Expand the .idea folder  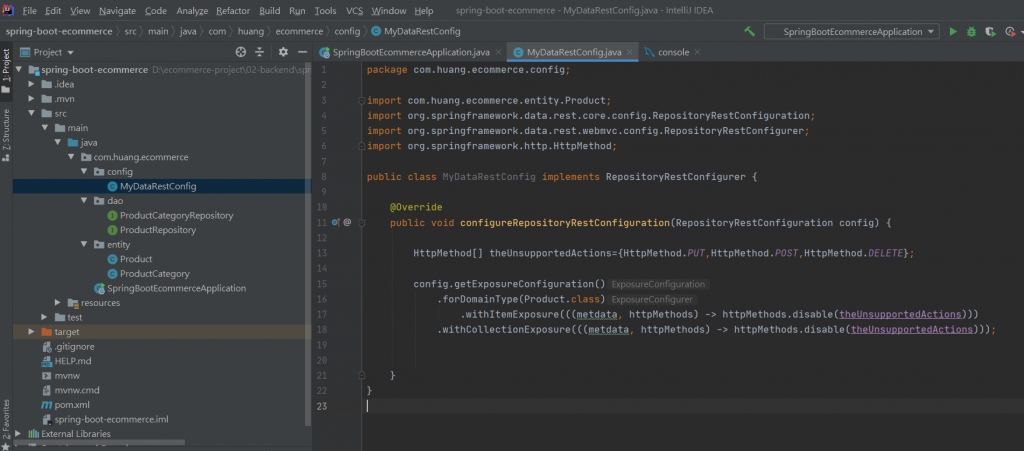pyautogui.click(x=33, y=84)
